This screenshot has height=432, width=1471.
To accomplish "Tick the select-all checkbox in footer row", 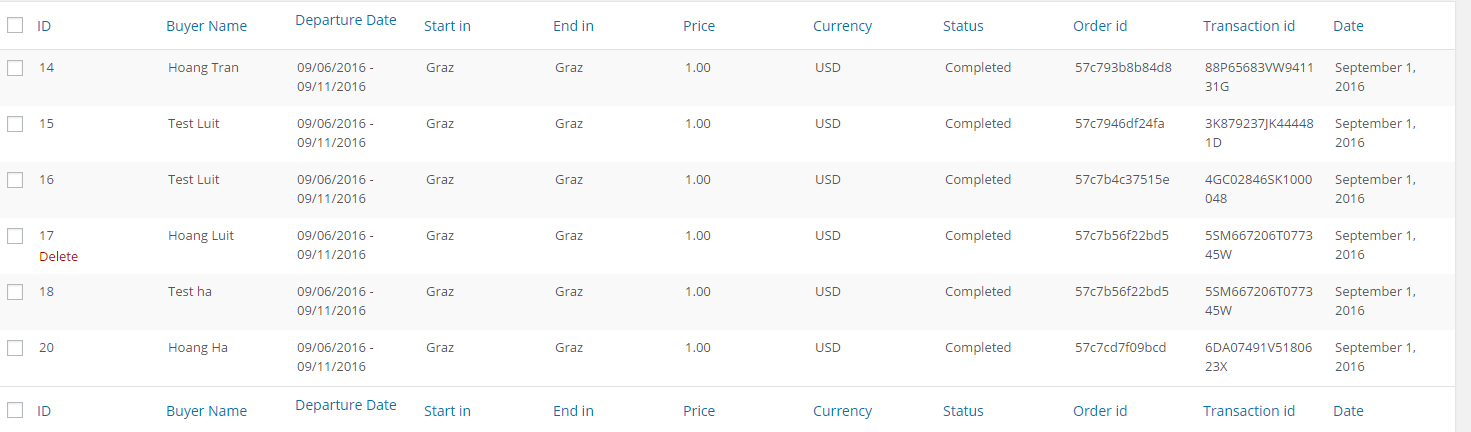I will pyautogui.click(x=15, y=410).
